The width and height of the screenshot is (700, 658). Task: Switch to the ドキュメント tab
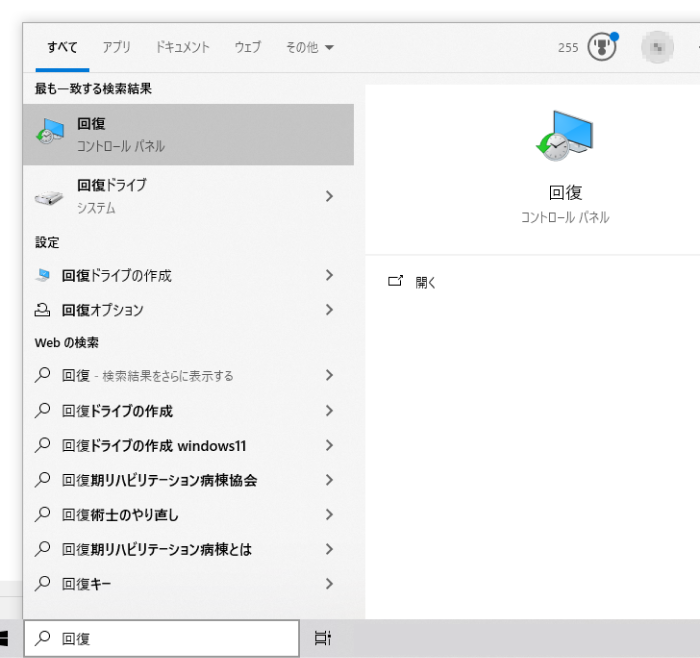click(x=182, y=47)
